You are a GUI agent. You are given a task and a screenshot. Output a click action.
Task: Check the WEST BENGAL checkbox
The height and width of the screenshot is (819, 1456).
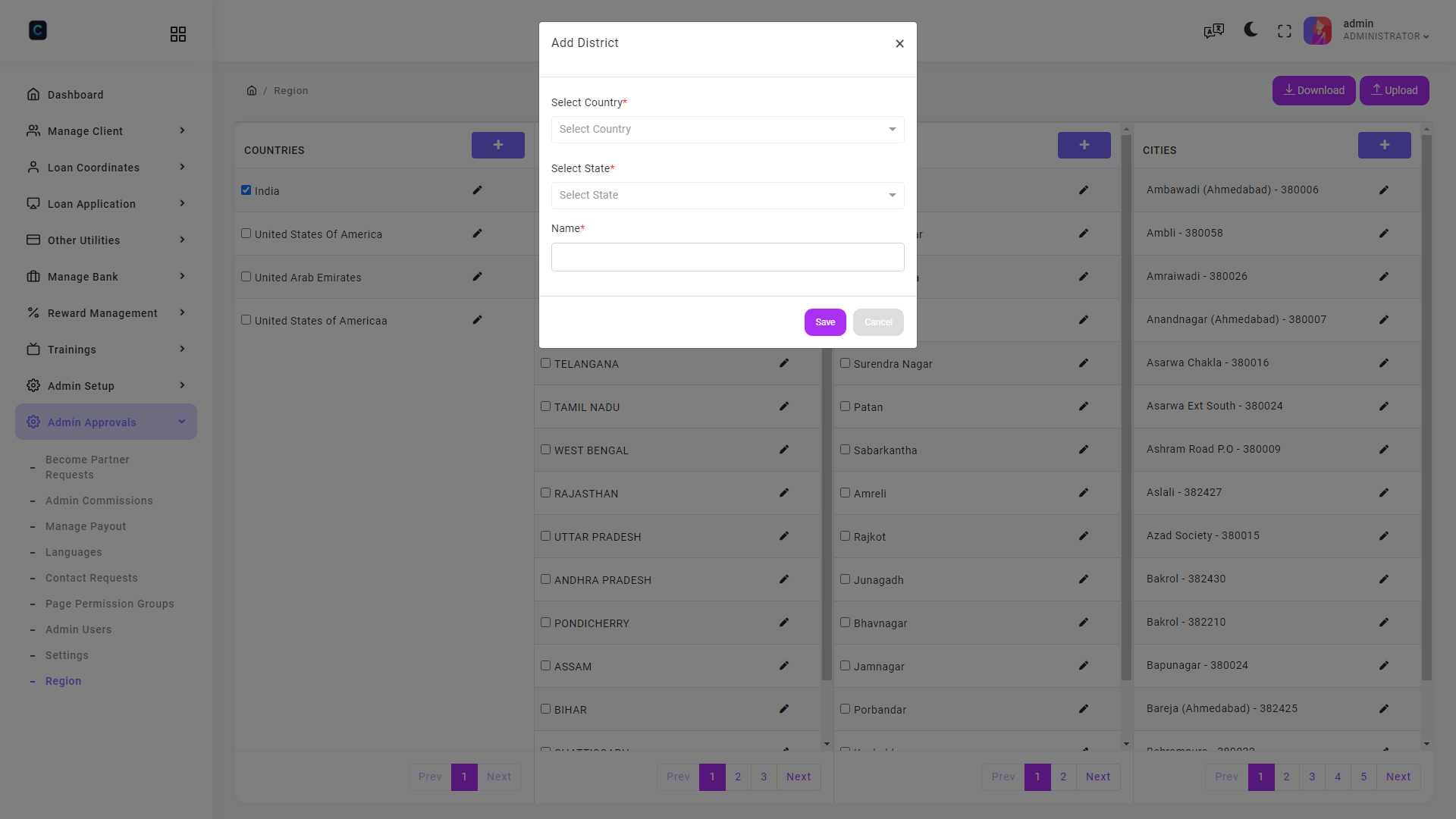(x=546, y=449)
